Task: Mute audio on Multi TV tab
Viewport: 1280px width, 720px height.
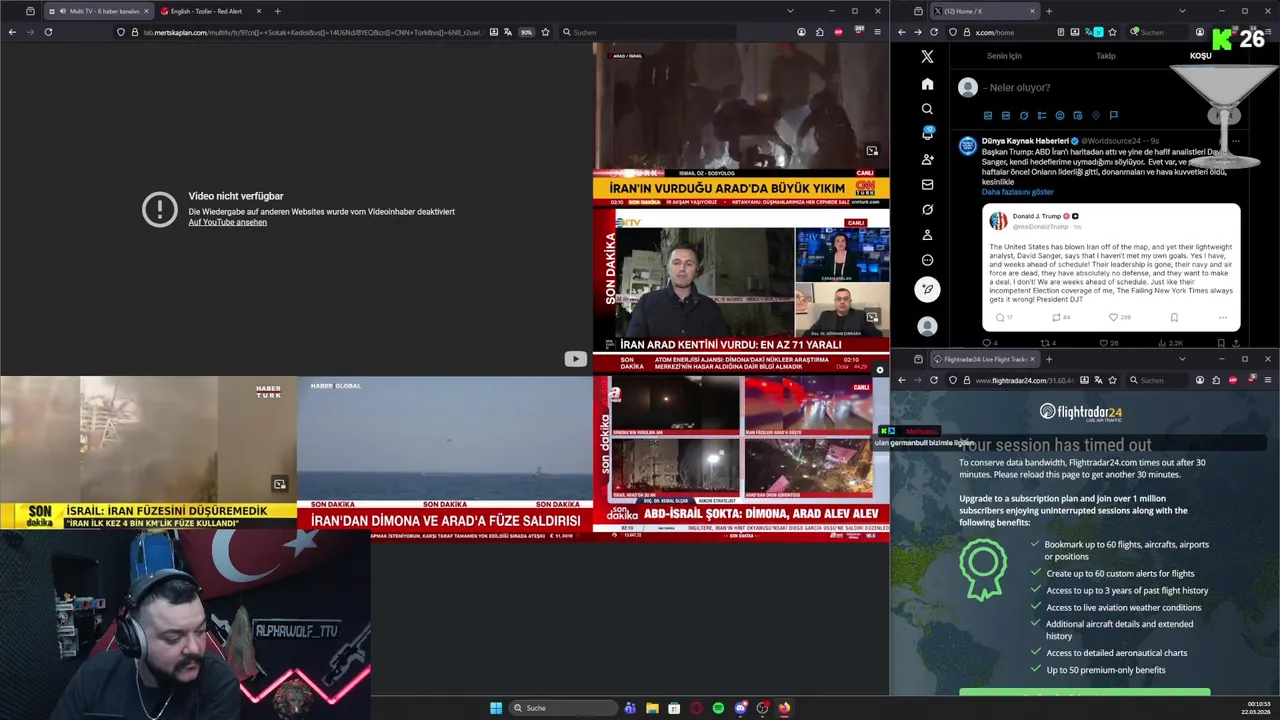Action: click(x=64, y=11)
